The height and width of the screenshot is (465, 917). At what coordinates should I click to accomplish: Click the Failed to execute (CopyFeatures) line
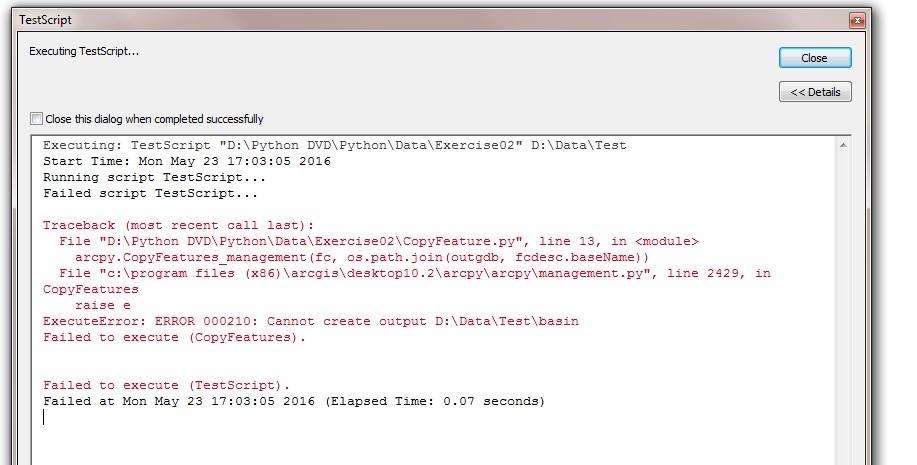tap(174, 337)
